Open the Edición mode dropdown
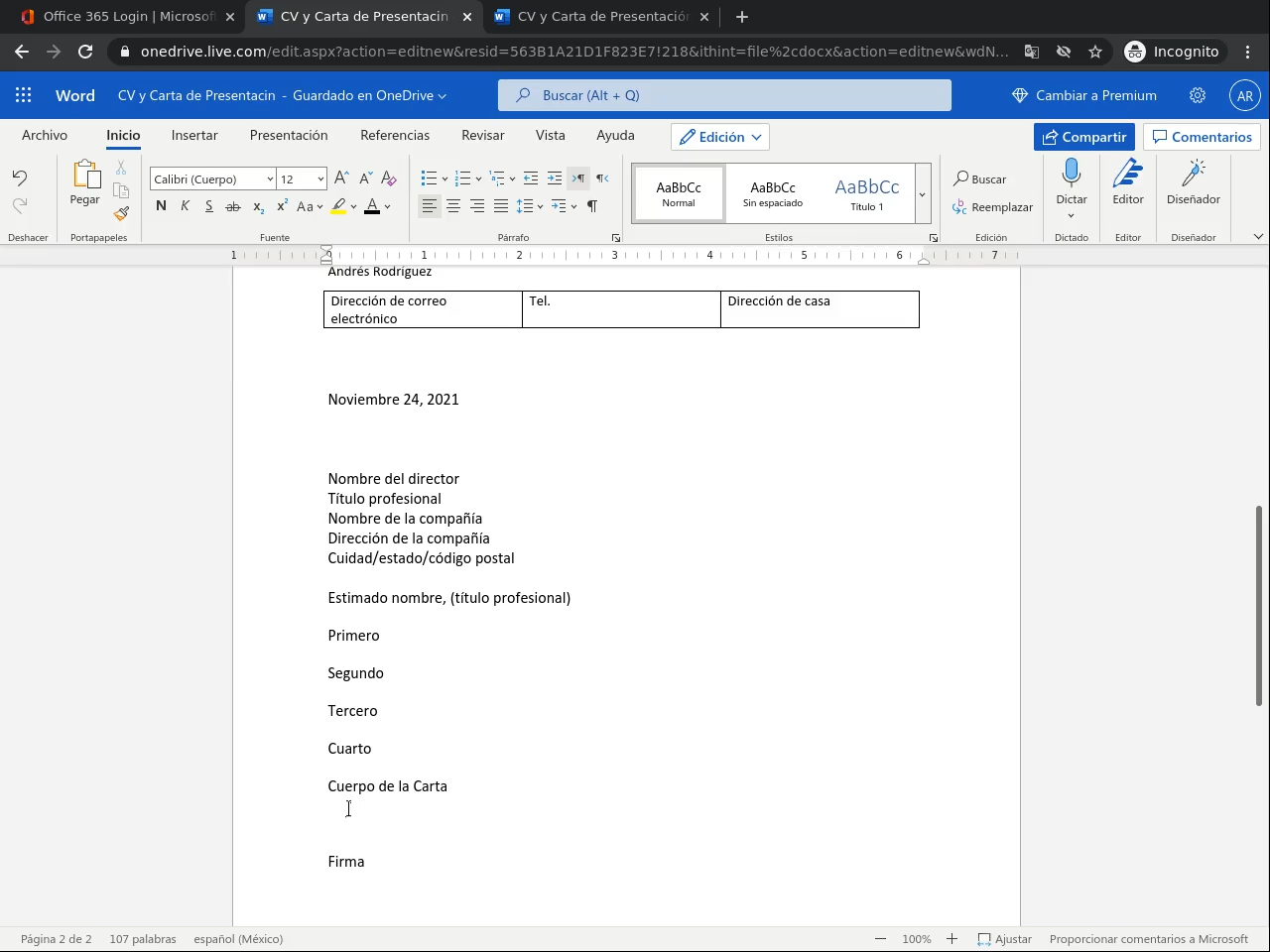This screenshot has width=1270, height=952. [720, 137]
